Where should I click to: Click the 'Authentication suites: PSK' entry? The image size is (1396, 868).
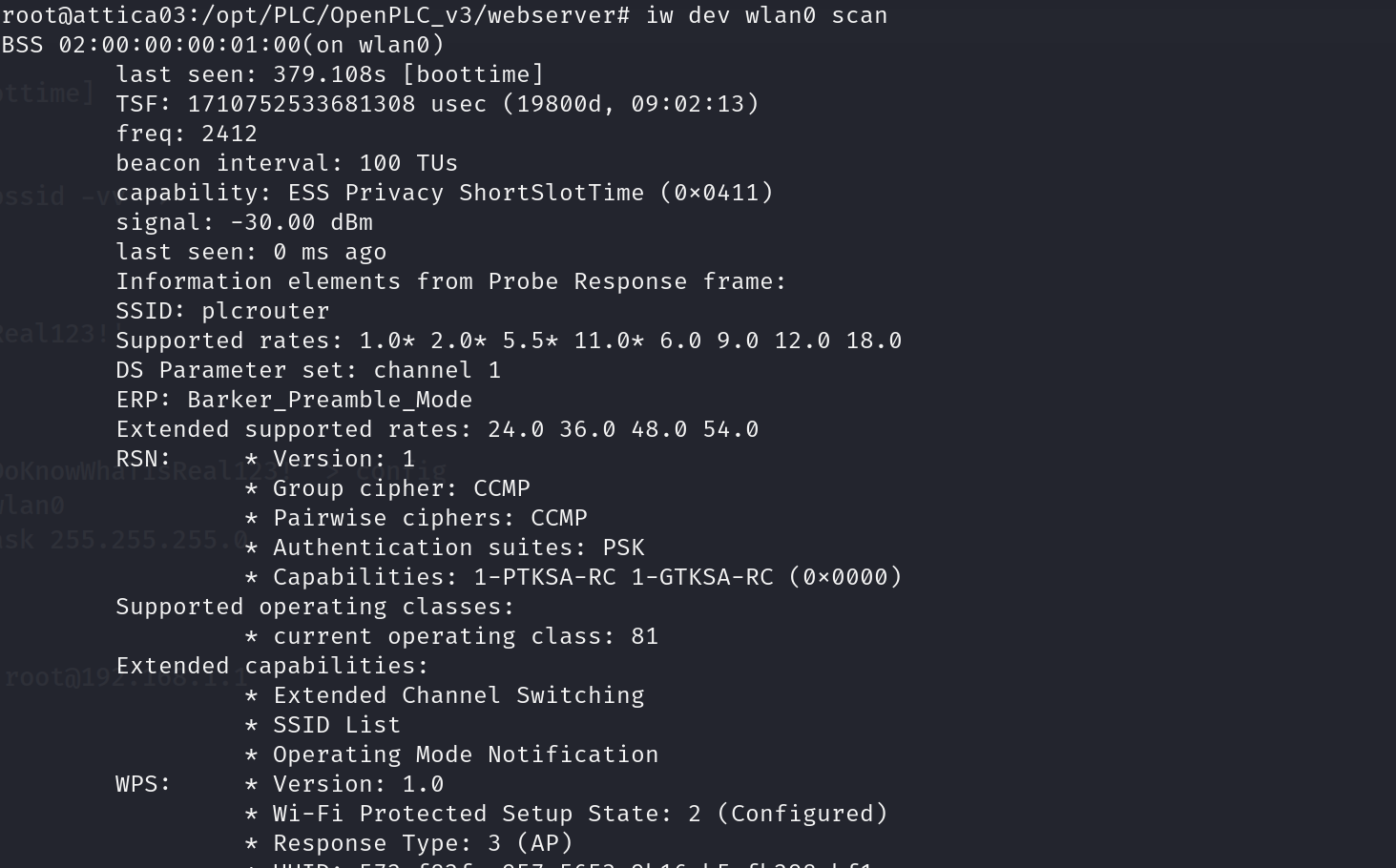pos(458,548)
